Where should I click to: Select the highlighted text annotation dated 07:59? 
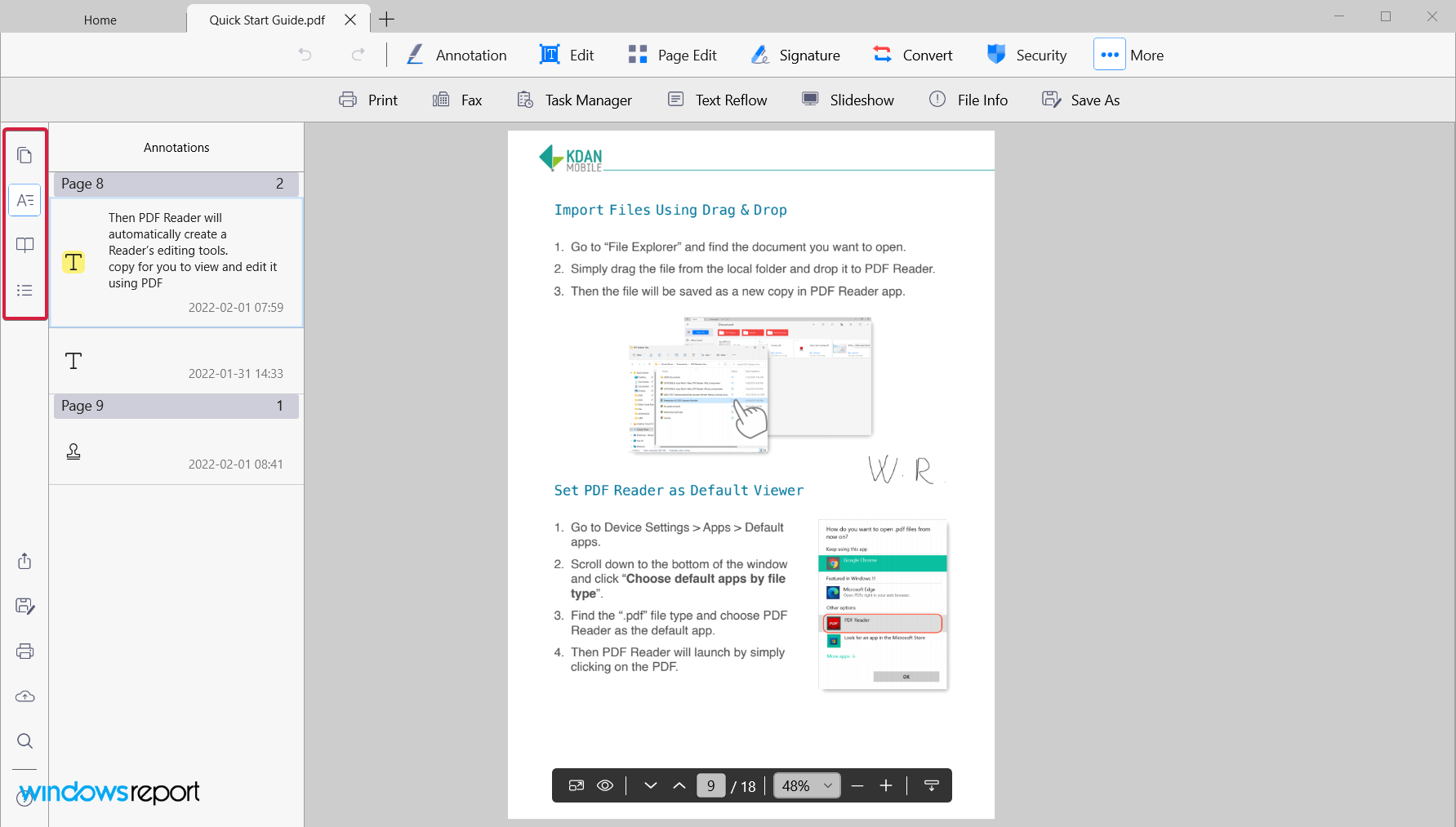176,263
